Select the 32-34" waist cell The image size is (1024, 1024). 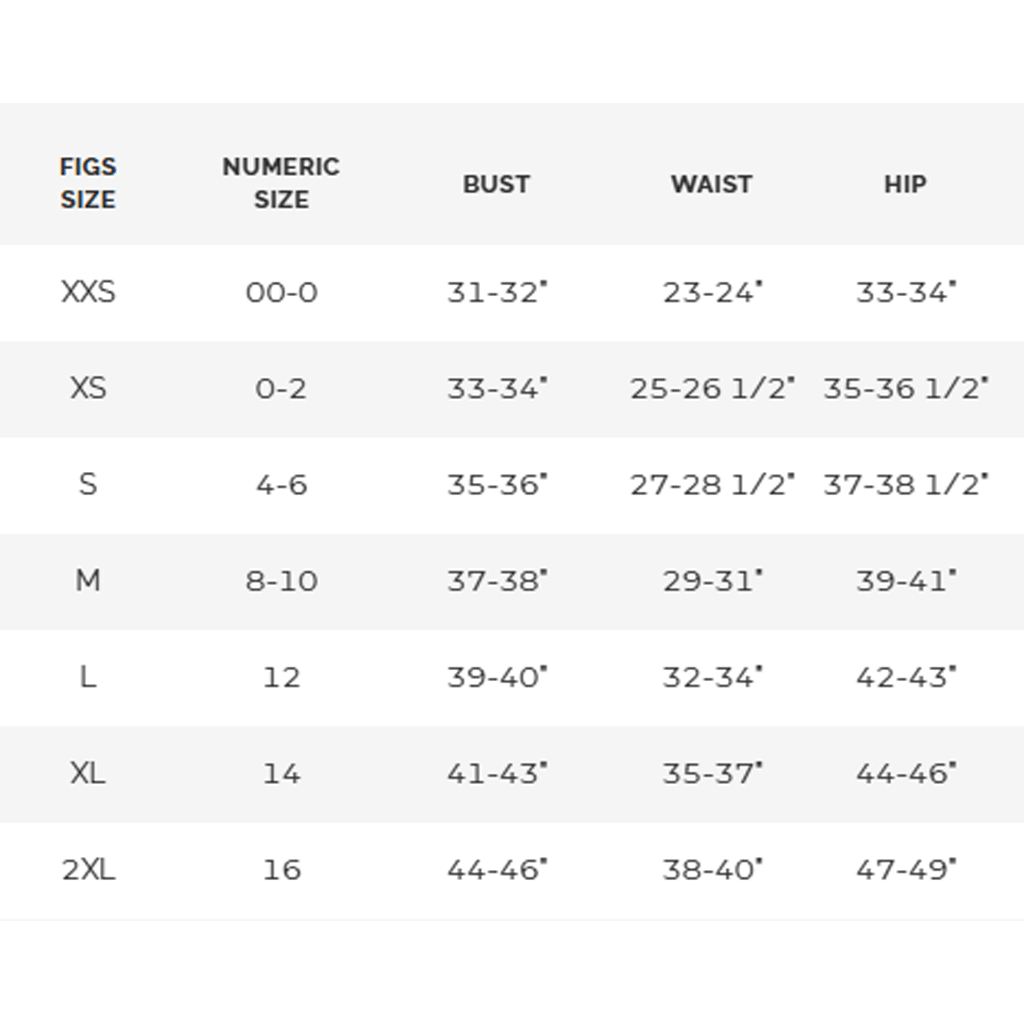point(712,677)
